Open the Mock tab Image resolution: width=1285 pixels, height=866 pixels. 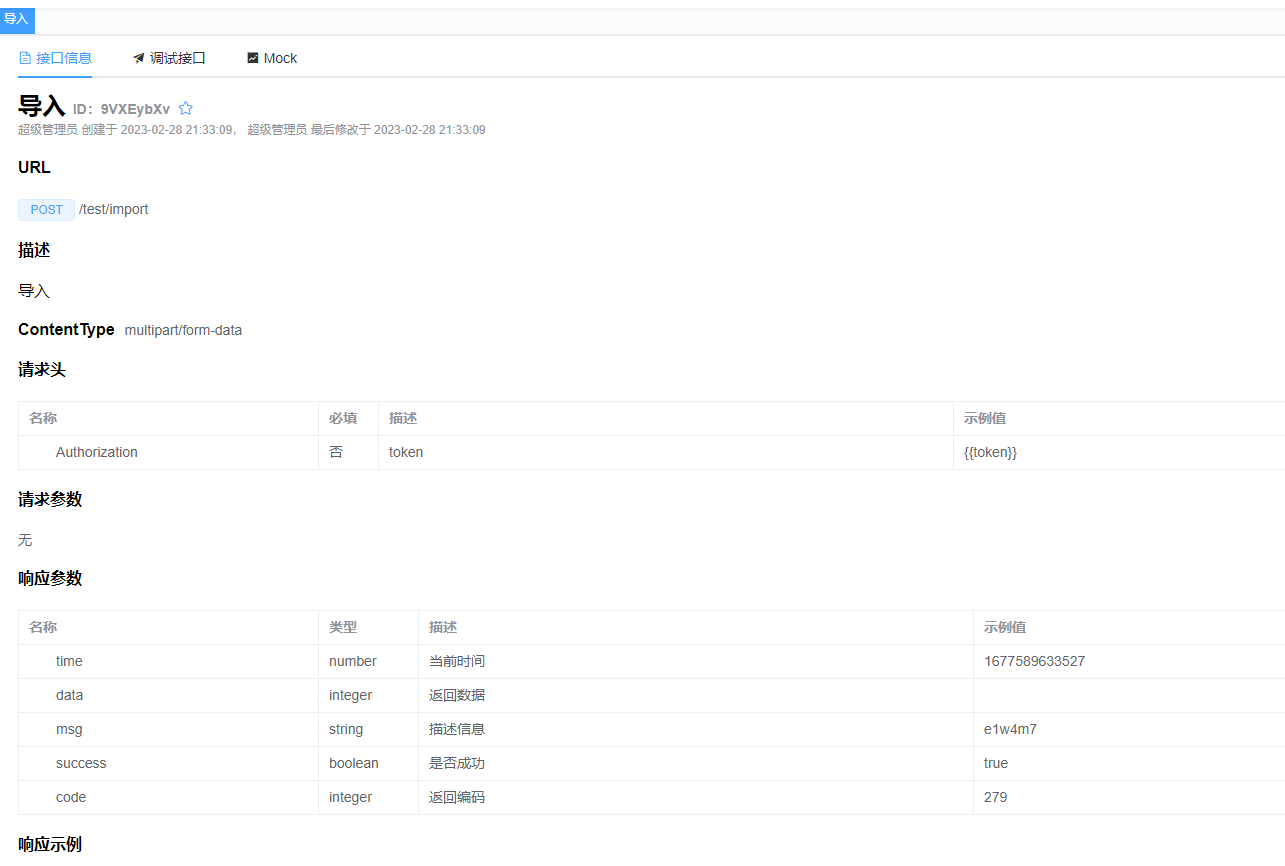click(x=280, y=58)
